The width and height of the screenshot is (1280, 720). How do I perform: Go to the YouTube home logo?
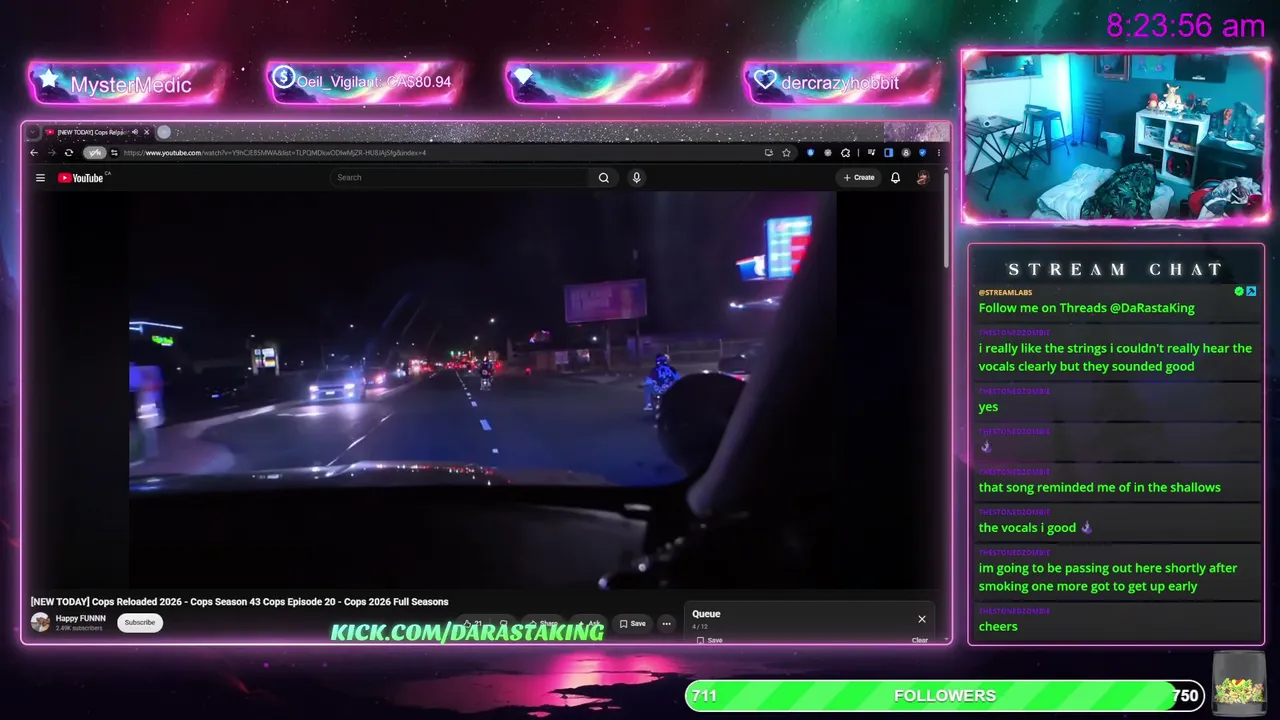[81, 178]
